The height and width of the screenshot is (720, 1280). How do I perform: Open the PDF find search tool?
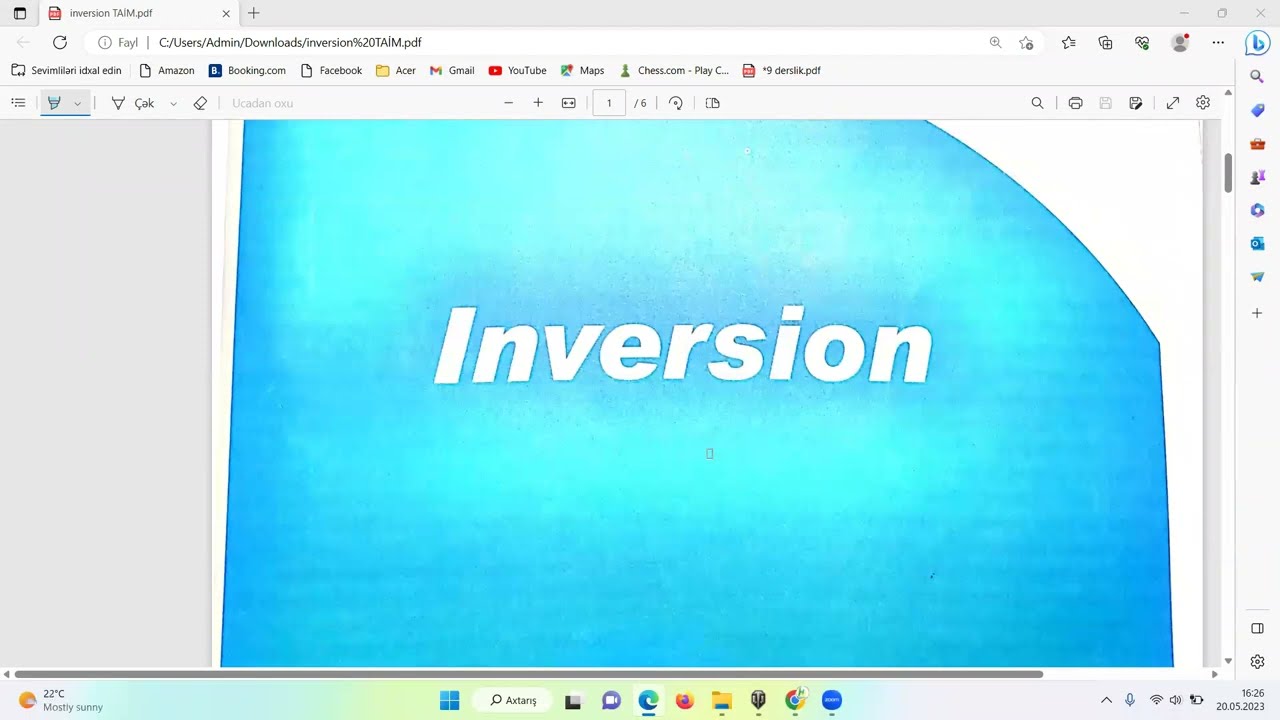click(x=1037, y=103)
